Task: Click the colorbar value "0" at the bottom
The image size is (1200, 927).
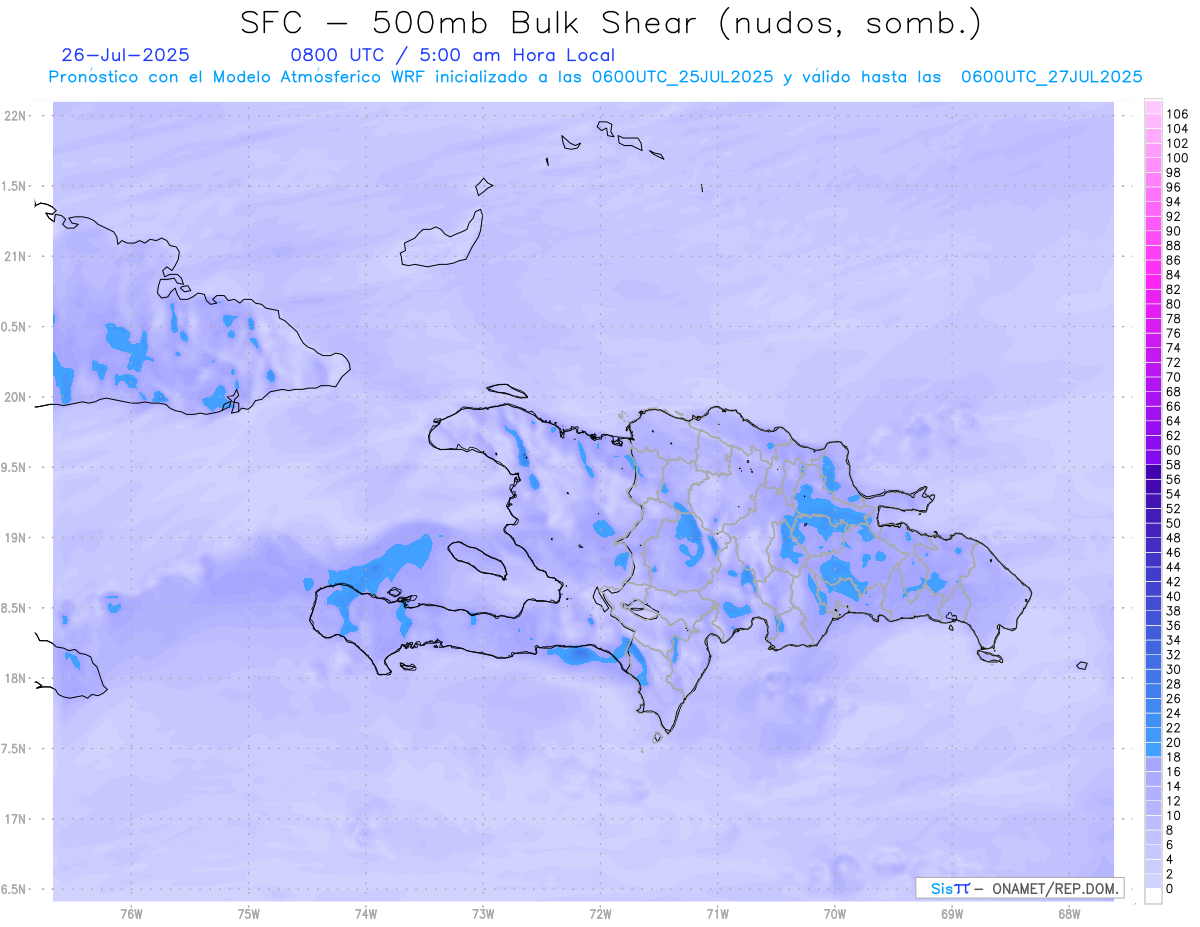Action: 1170,889
